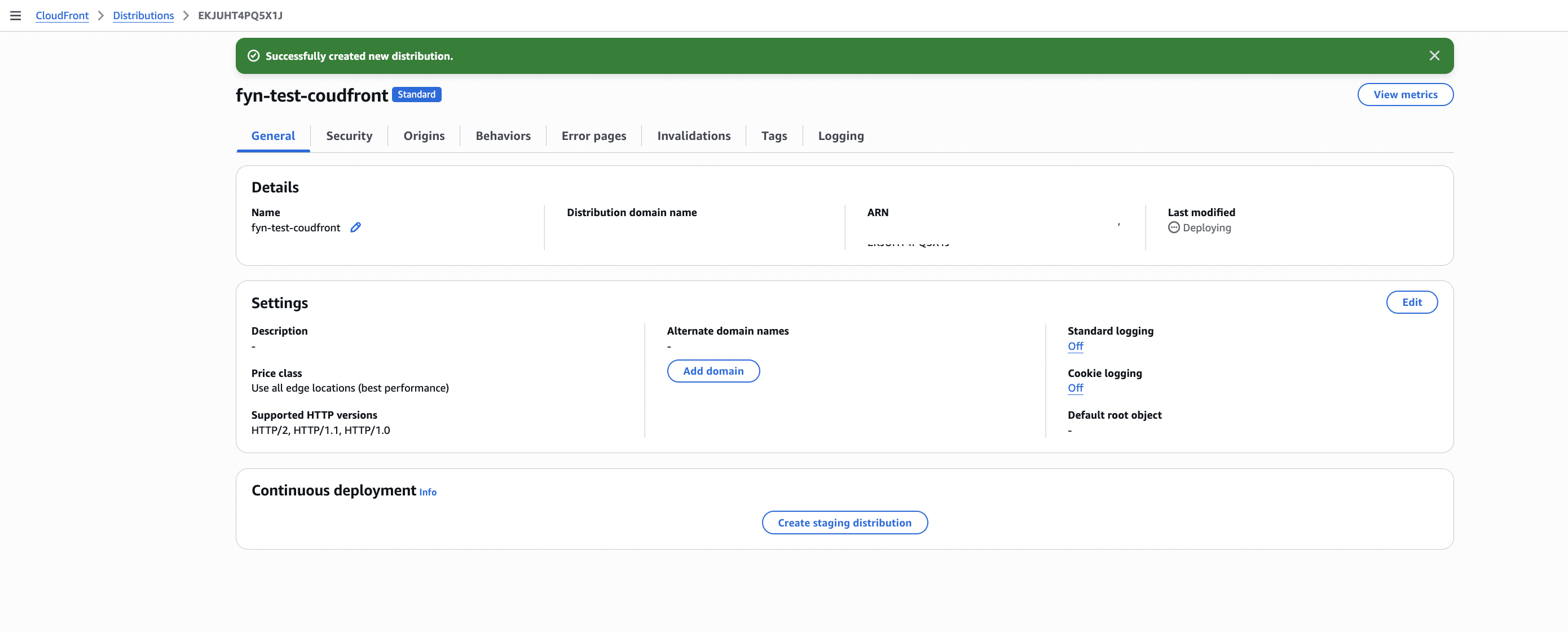The height and width of the screenshot is (632, 1568).
Task: Dismiss the green success notification banner
Action: tap(1434, 55)
